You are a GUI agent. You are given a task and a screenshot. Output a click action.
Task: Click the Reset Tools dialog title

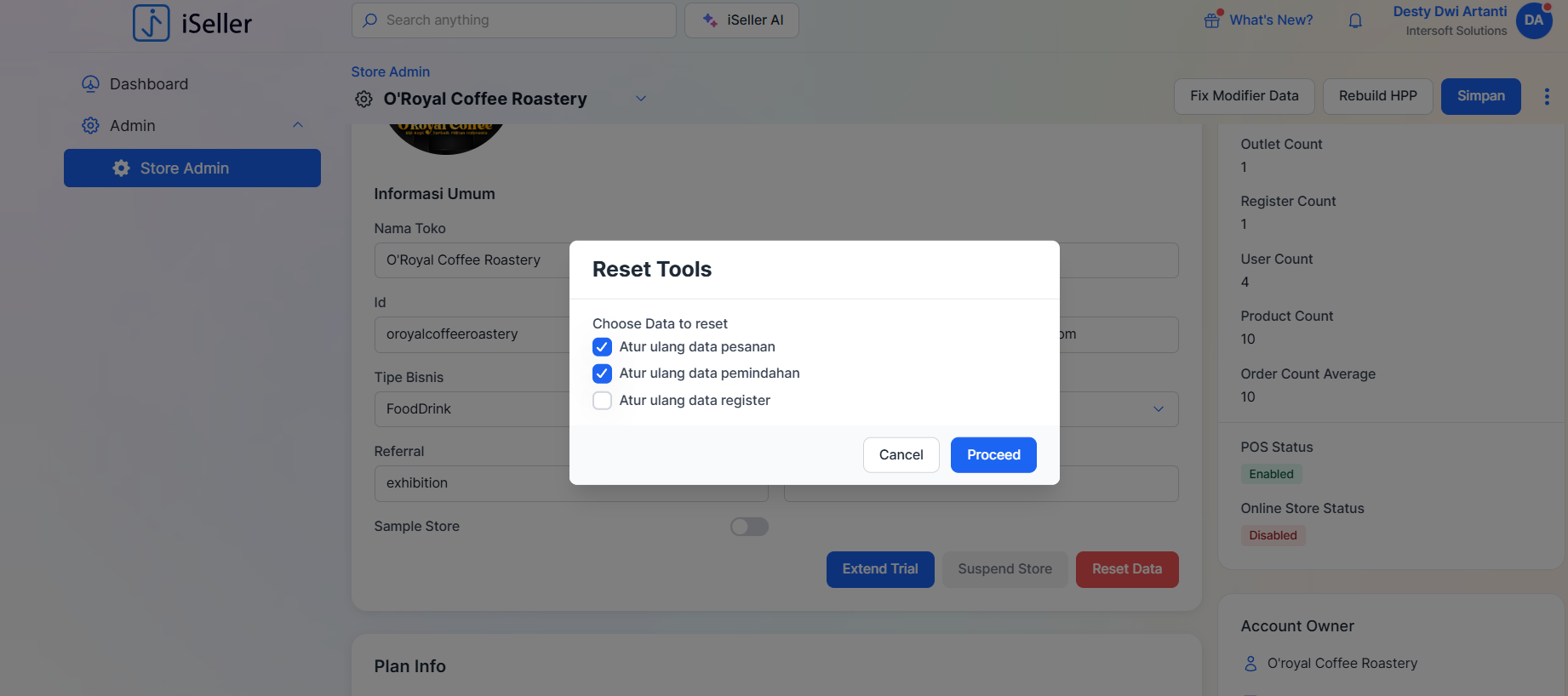(x=652, y=270)
